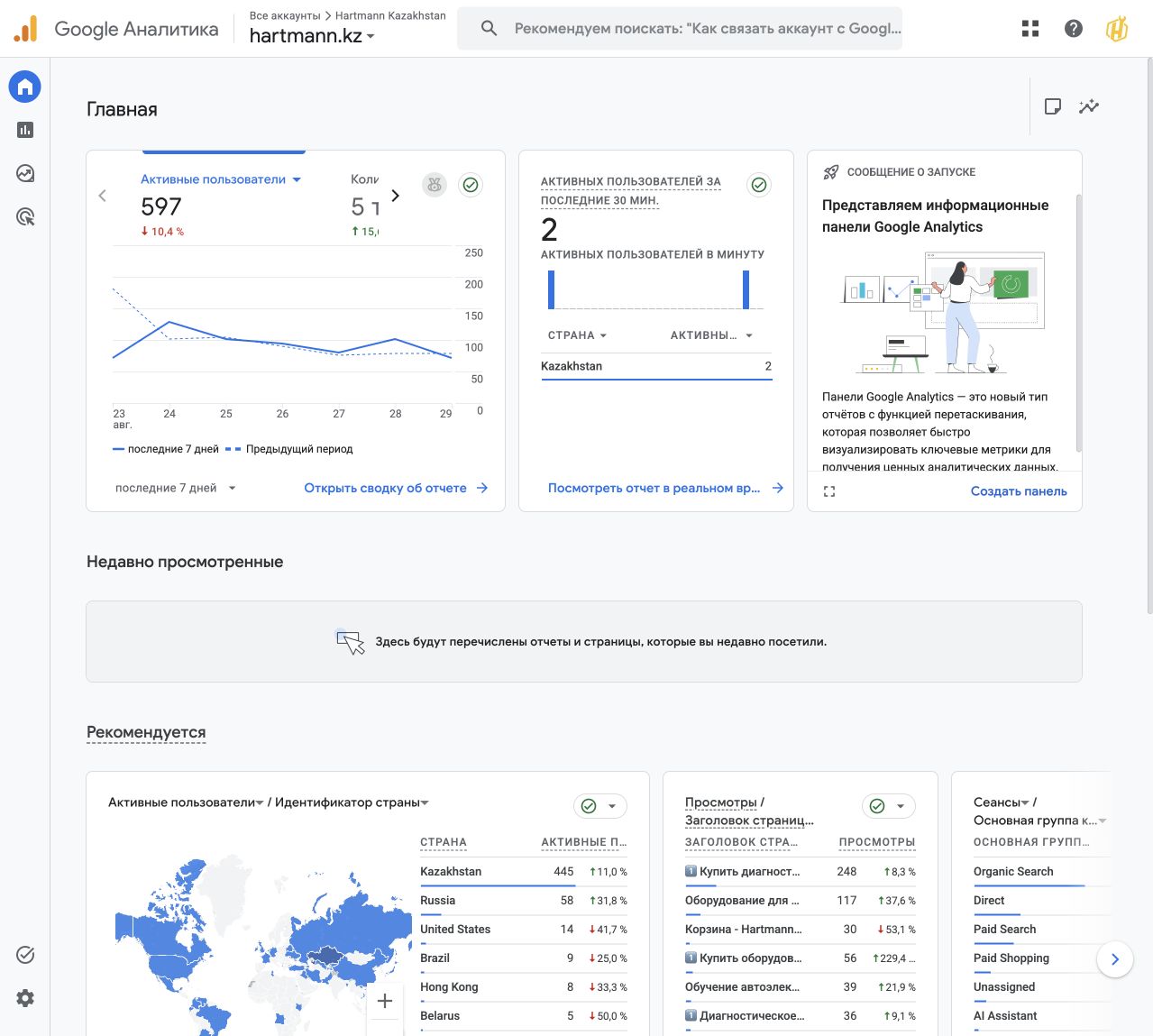The image size is (1153, 1036).
Task: Open Admin settings gear icon
Action: point(25,998)
